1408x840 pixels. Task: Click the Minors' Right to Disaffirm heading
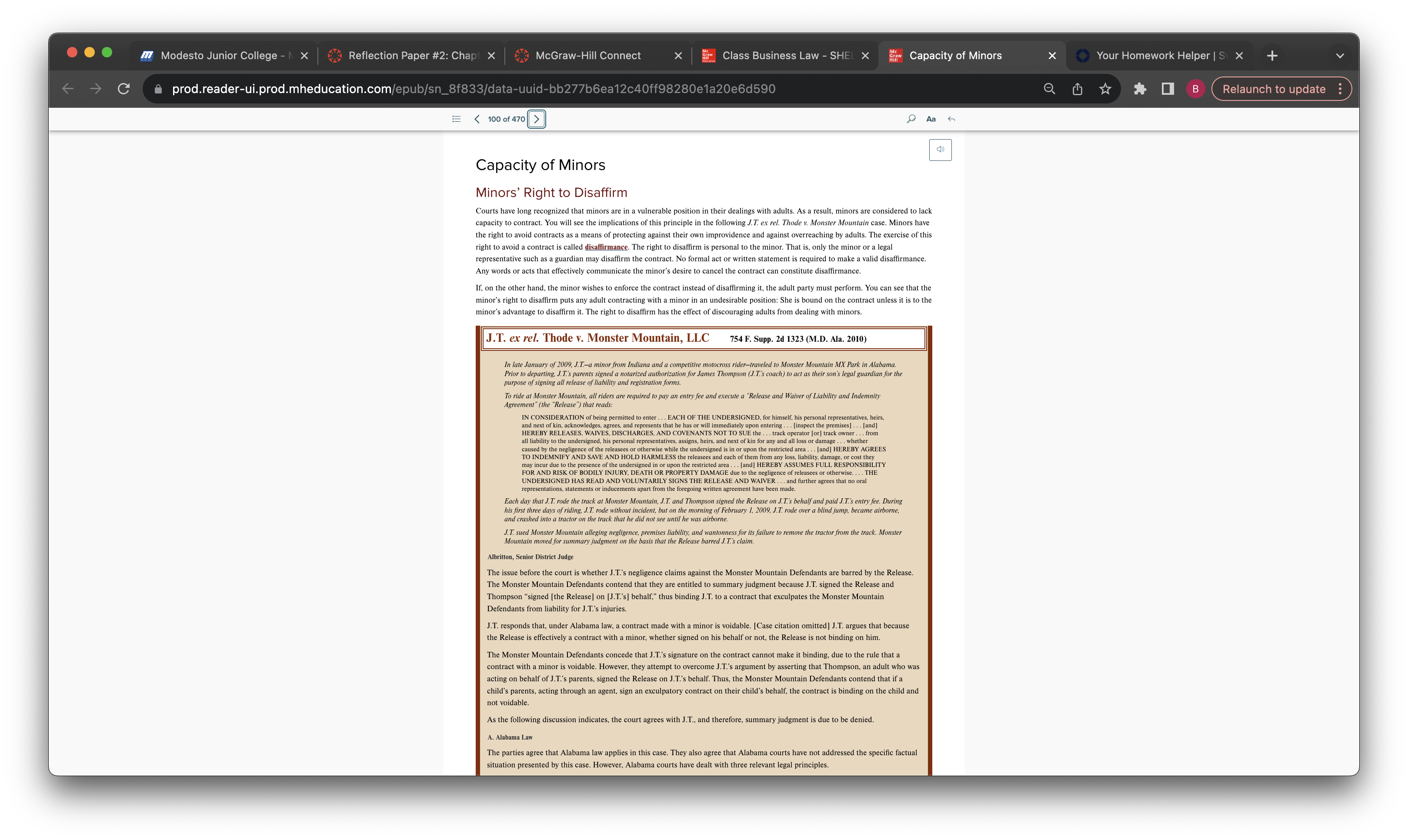(x=551, y=193)
